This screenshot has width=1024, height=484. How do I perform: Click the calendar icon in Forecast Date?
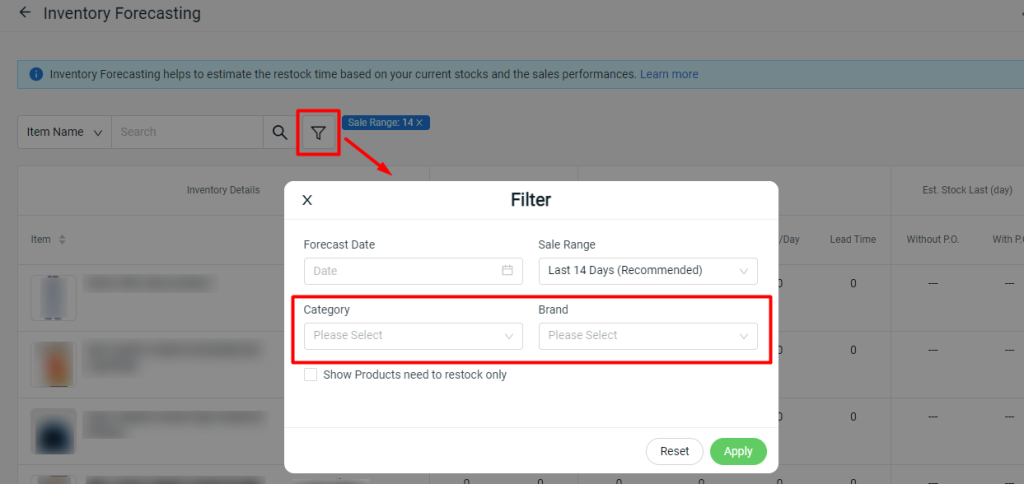507,270
